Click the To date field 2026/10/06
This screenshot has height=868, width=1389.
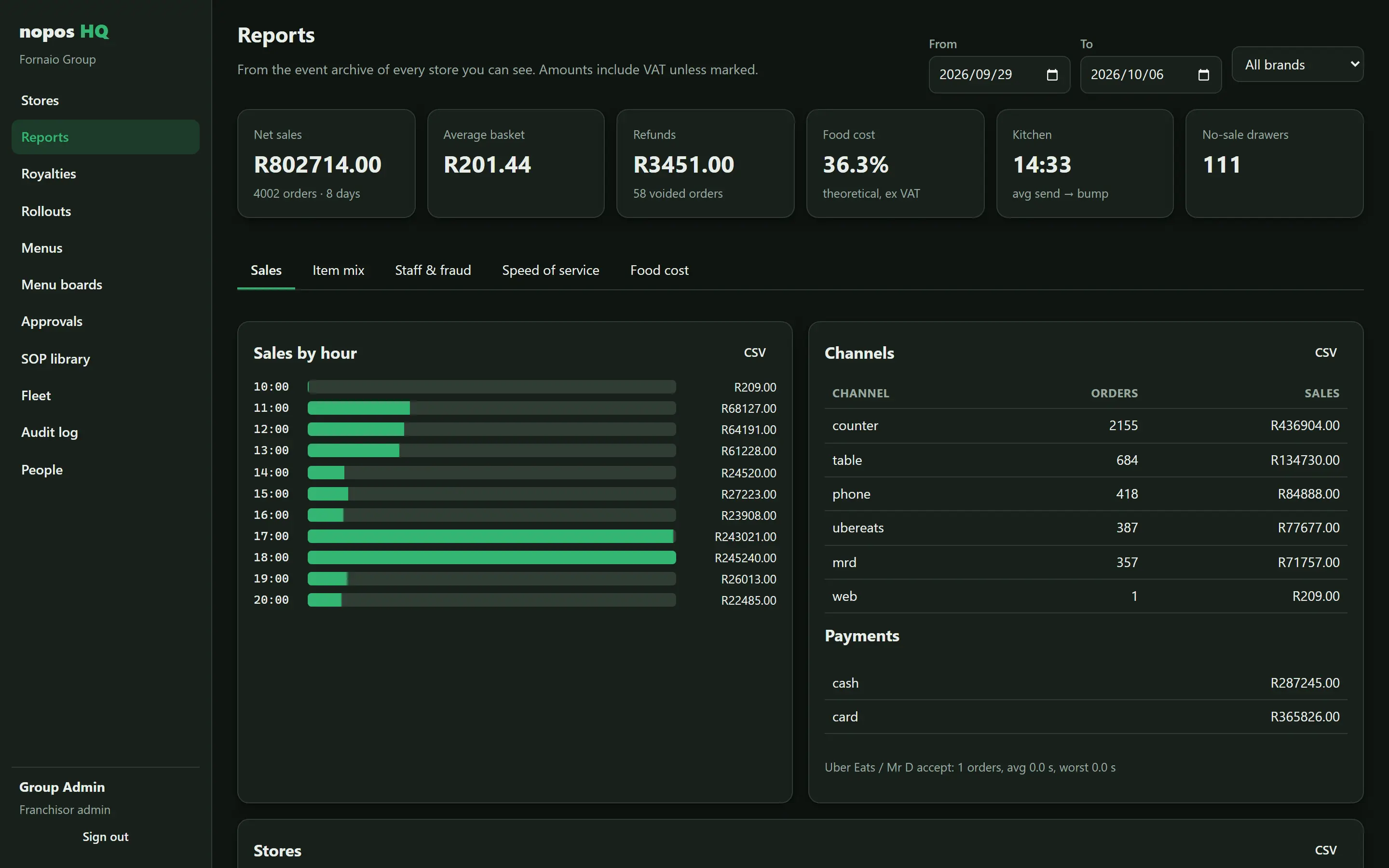tap(1150, 75)
